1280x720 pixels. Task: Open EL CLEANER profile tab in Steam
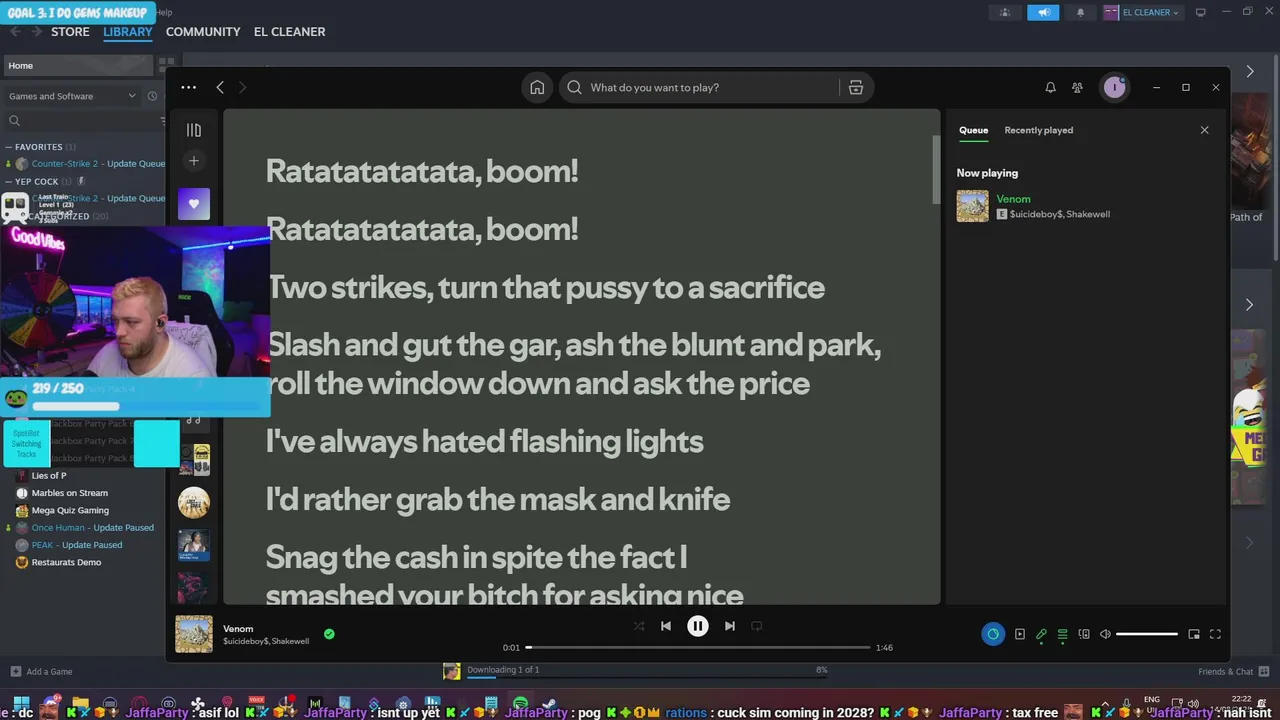pos(289,32)
